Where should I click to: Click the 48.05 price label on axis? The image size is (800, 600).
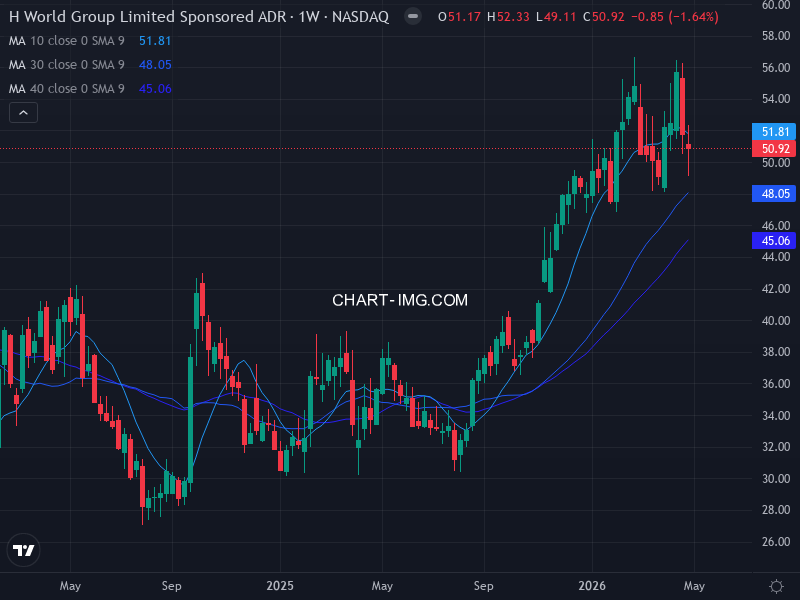774,193
